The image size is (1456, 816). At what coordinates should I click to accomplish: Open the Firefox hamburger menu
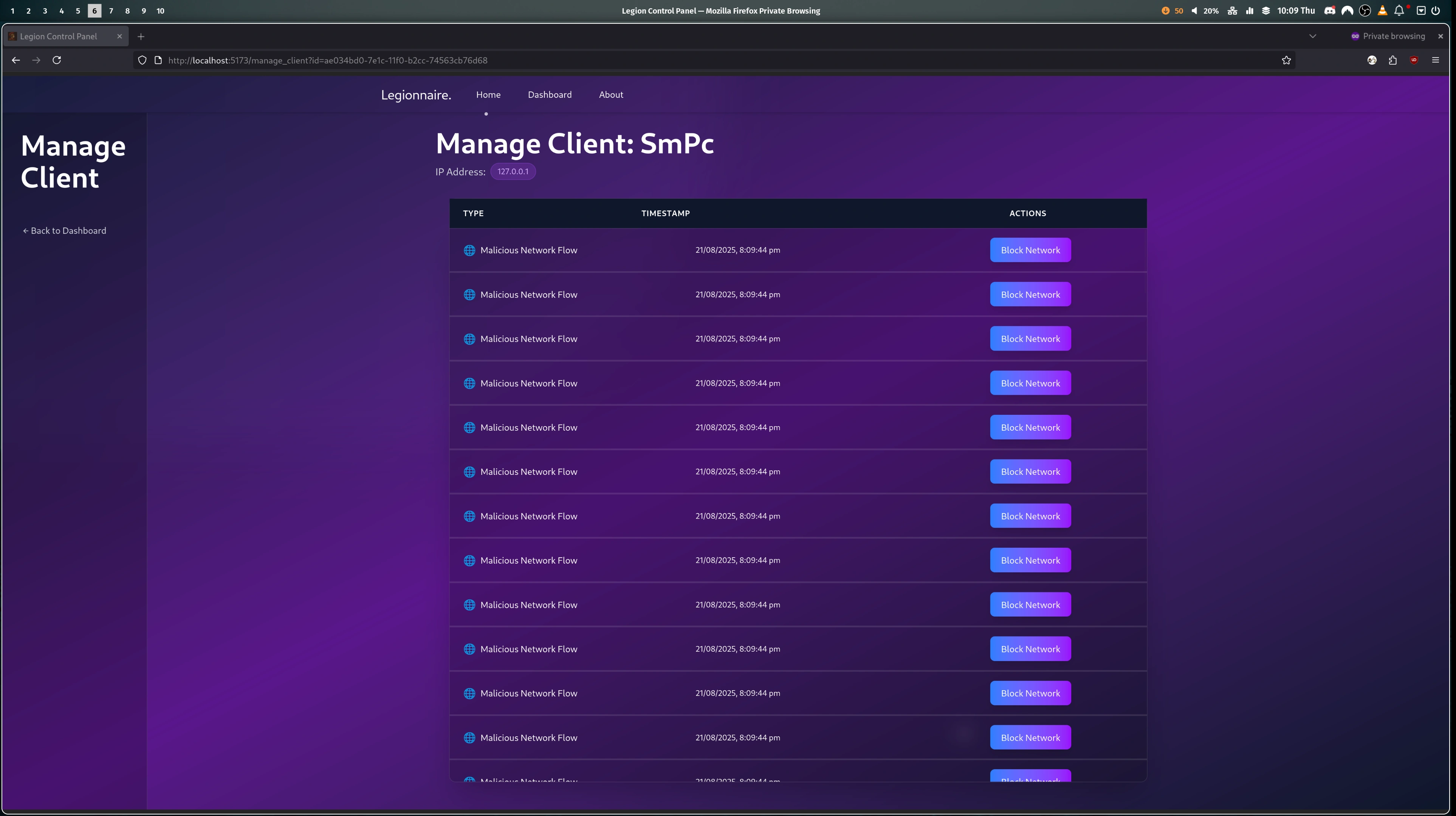(1436, 60)
